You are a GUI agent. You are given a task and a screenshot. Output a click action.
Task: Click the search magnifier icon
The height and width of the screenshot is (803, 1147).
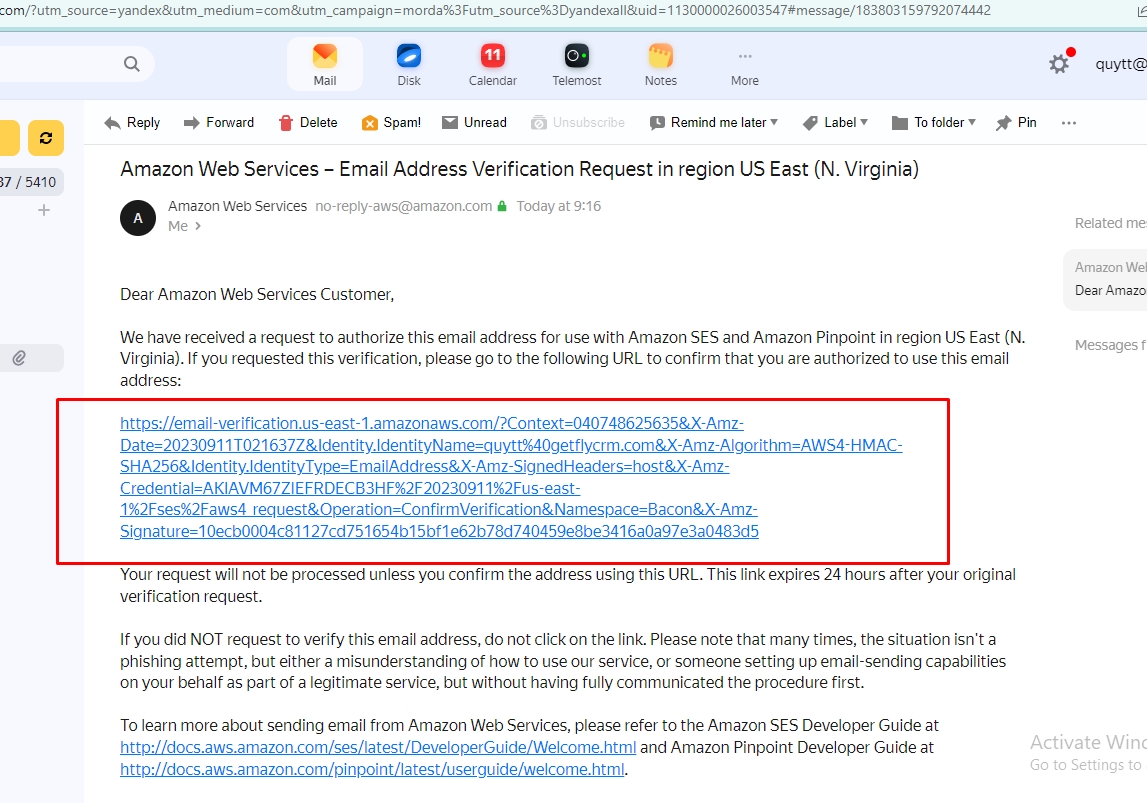pos(132,64)
